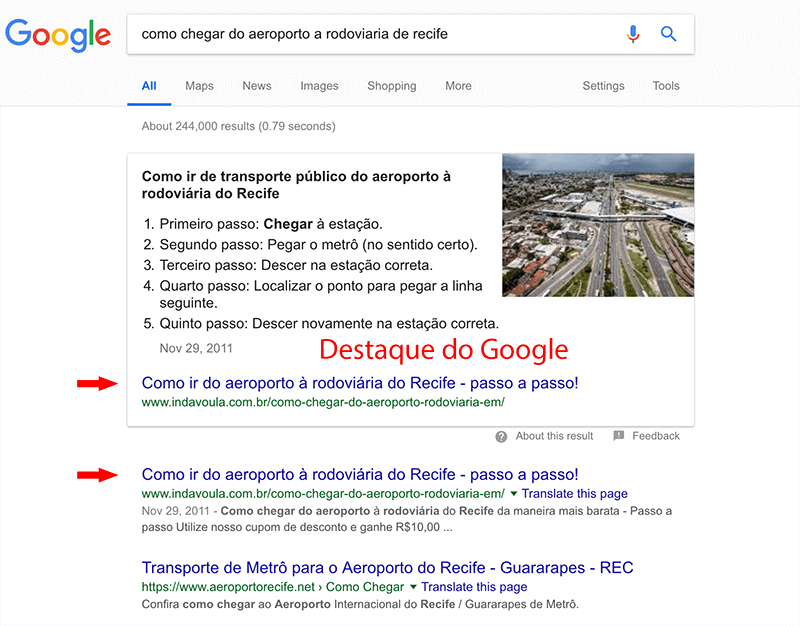Screen dimensions: 800x626
Task: Expand arrow next to aeroportorecife.net Como Chegar
Action: [413, 587]
